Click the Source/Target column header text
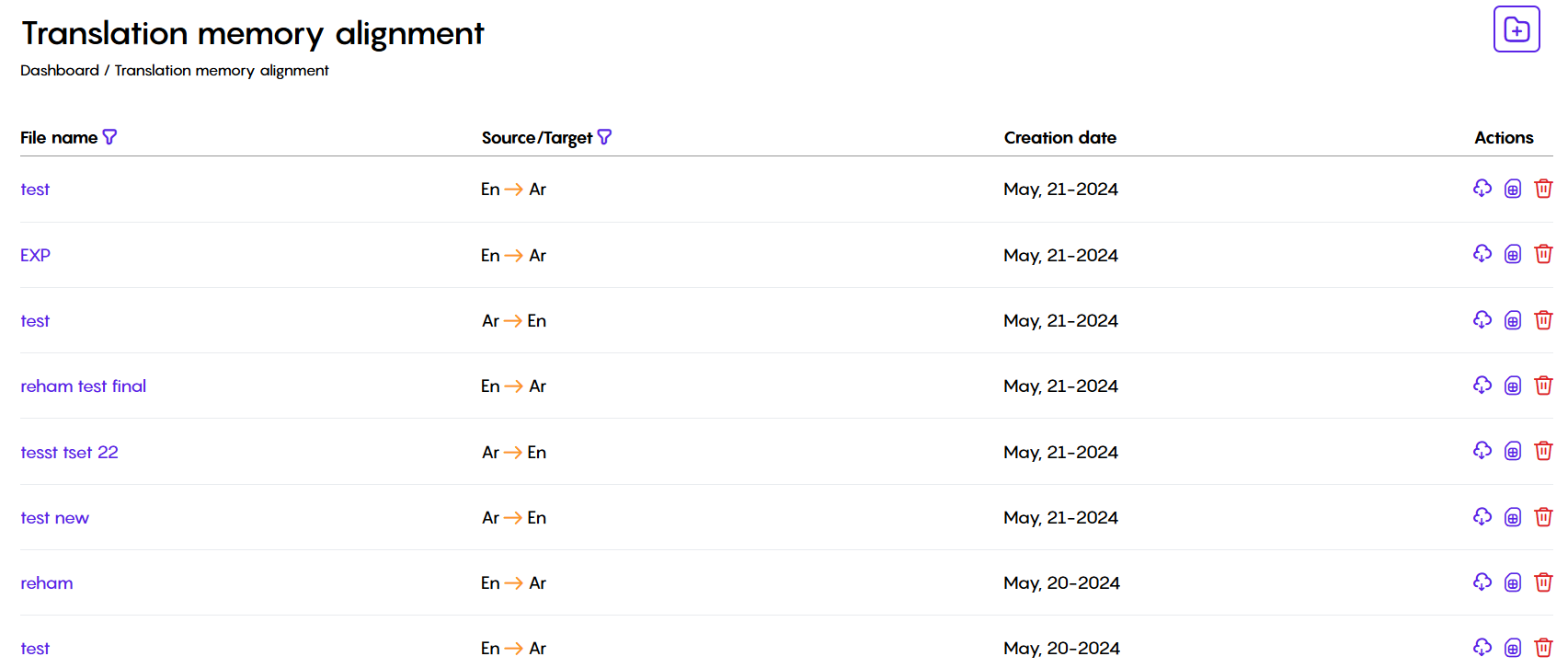 coord(537,138)
